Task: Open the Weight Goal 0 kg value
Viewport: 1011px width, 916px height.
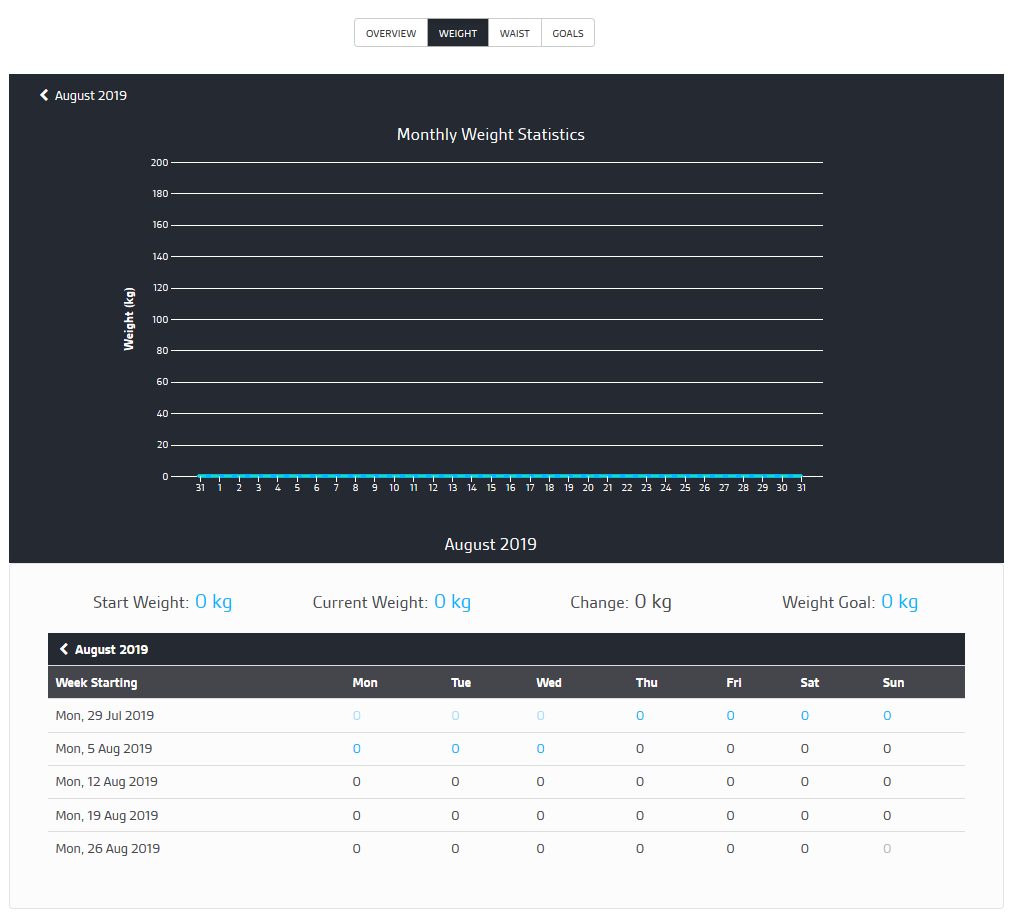Action: tap(899, 602)
